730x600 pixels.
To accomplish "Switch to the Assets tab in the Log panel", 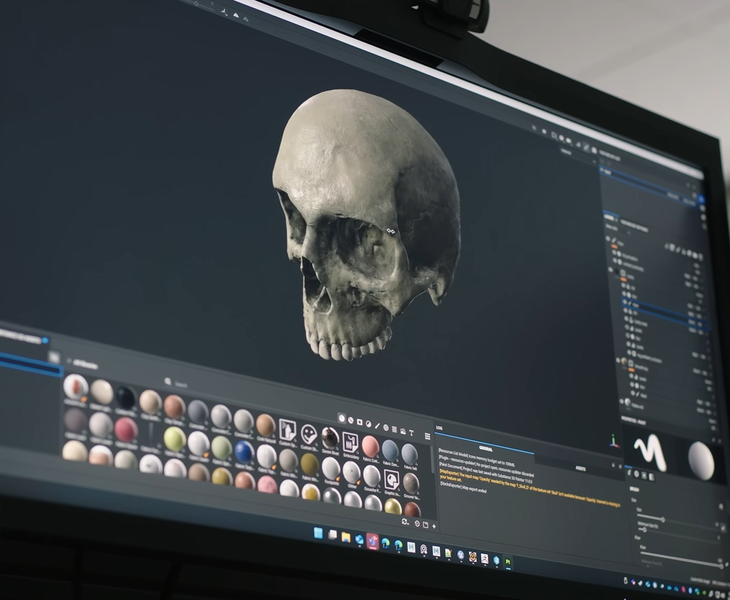I will (x=581, y=467).
